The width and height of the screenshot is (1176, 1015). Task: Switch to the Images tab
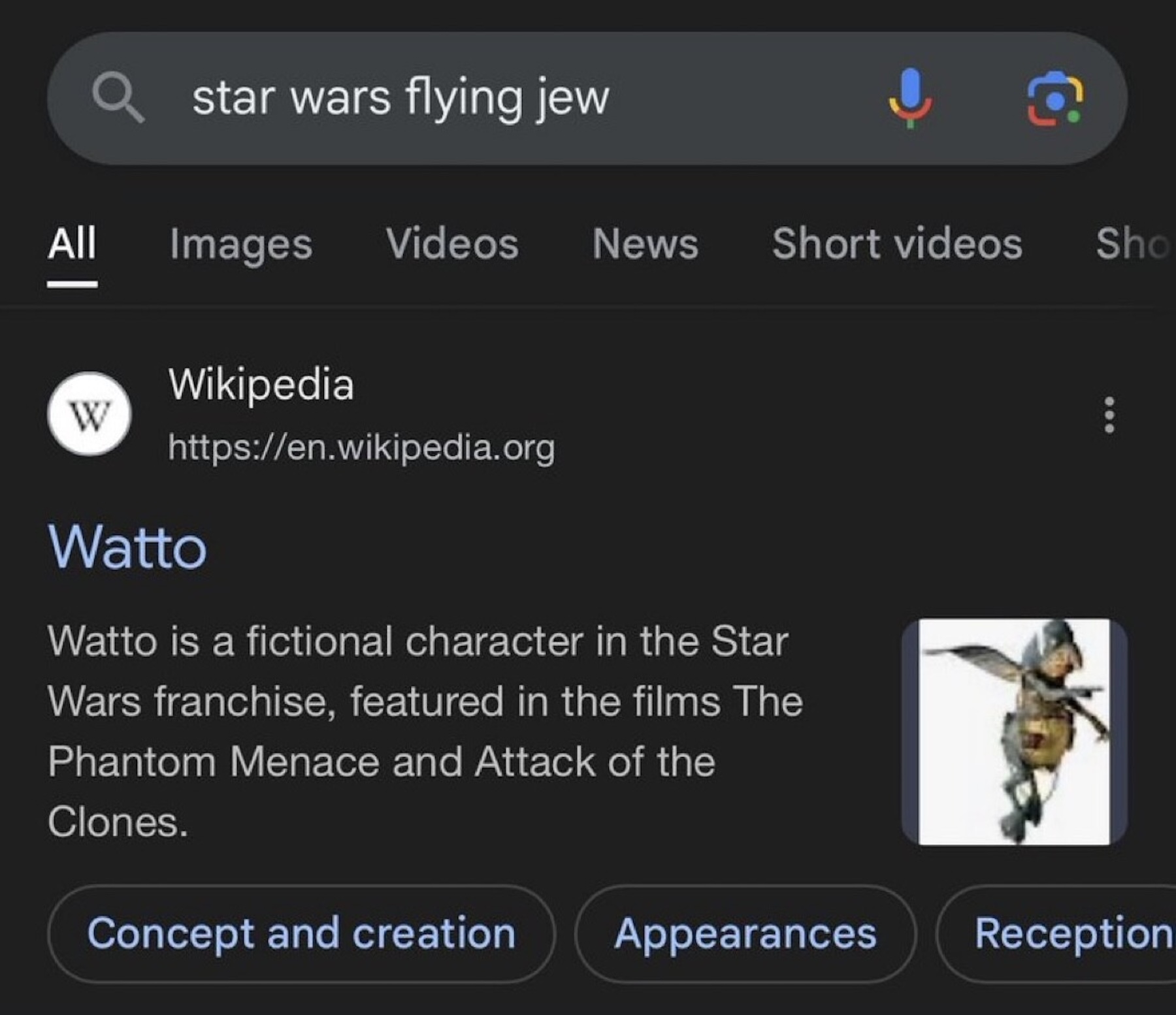point(240,244)
